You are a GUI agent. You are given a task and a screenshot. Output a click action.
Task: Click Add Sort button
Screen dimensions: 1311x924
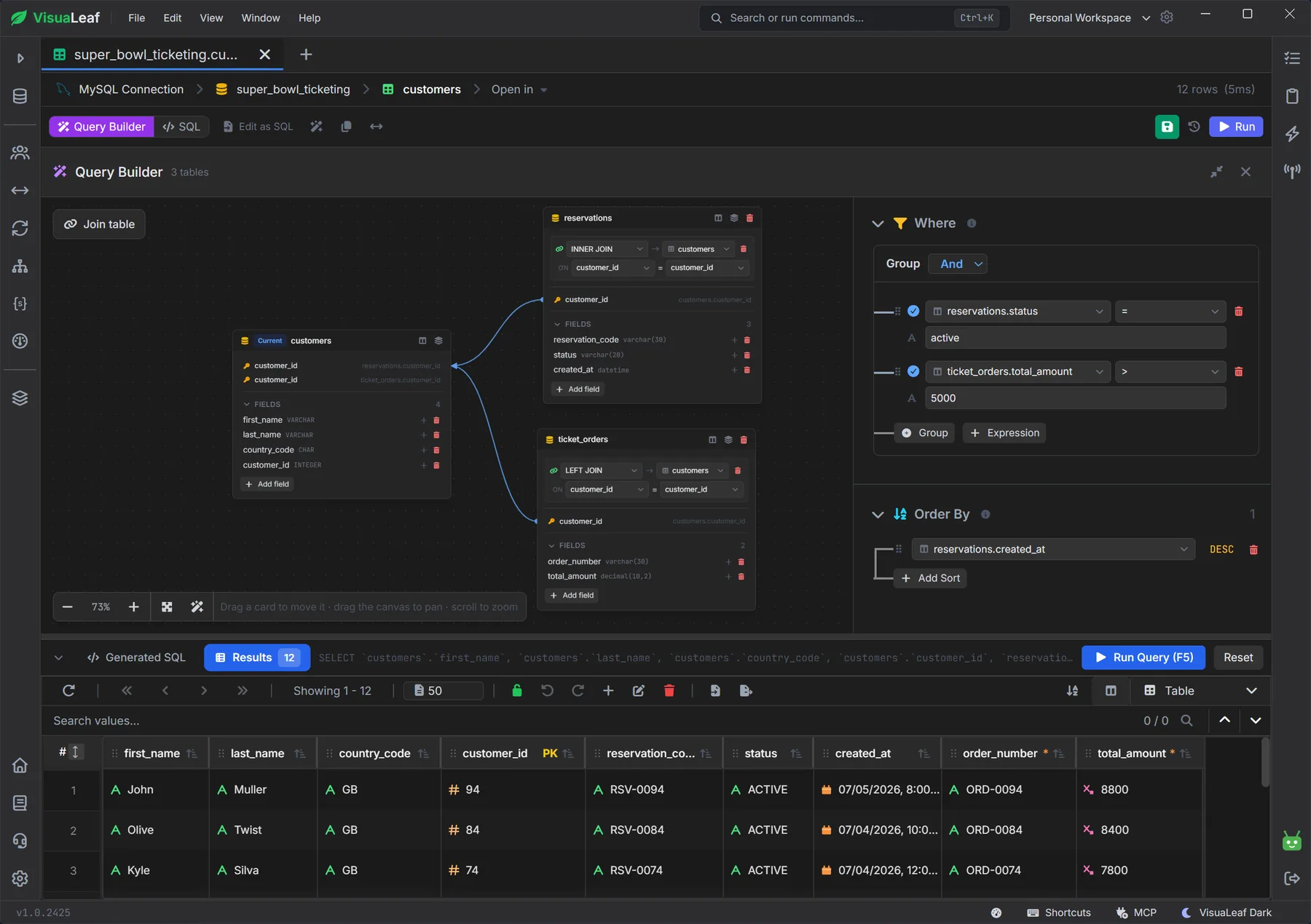tap(930, 578)
